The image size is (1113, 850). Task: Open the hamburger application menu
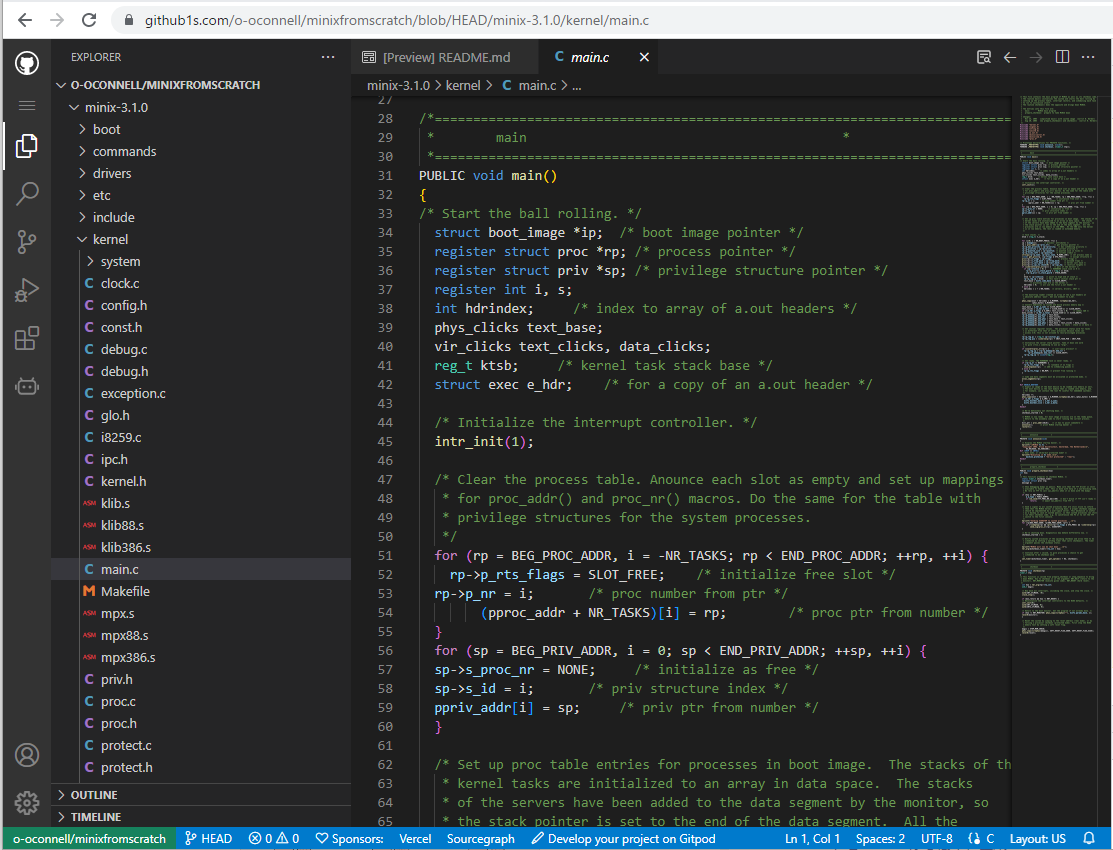coord(27,105)
